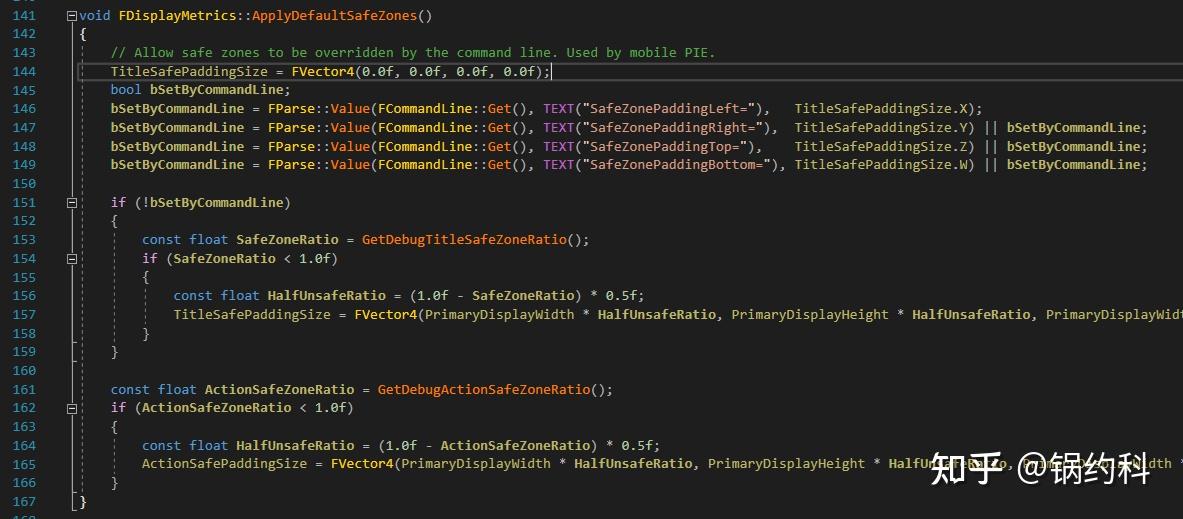Click line number 167 in the gutter
Viewport: 1183px width, 519px height.
[24, 502]
